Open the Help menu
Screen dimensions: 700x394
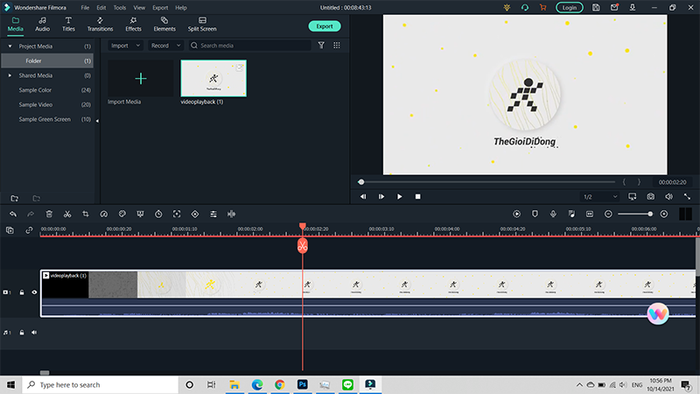tap(181, 8)
